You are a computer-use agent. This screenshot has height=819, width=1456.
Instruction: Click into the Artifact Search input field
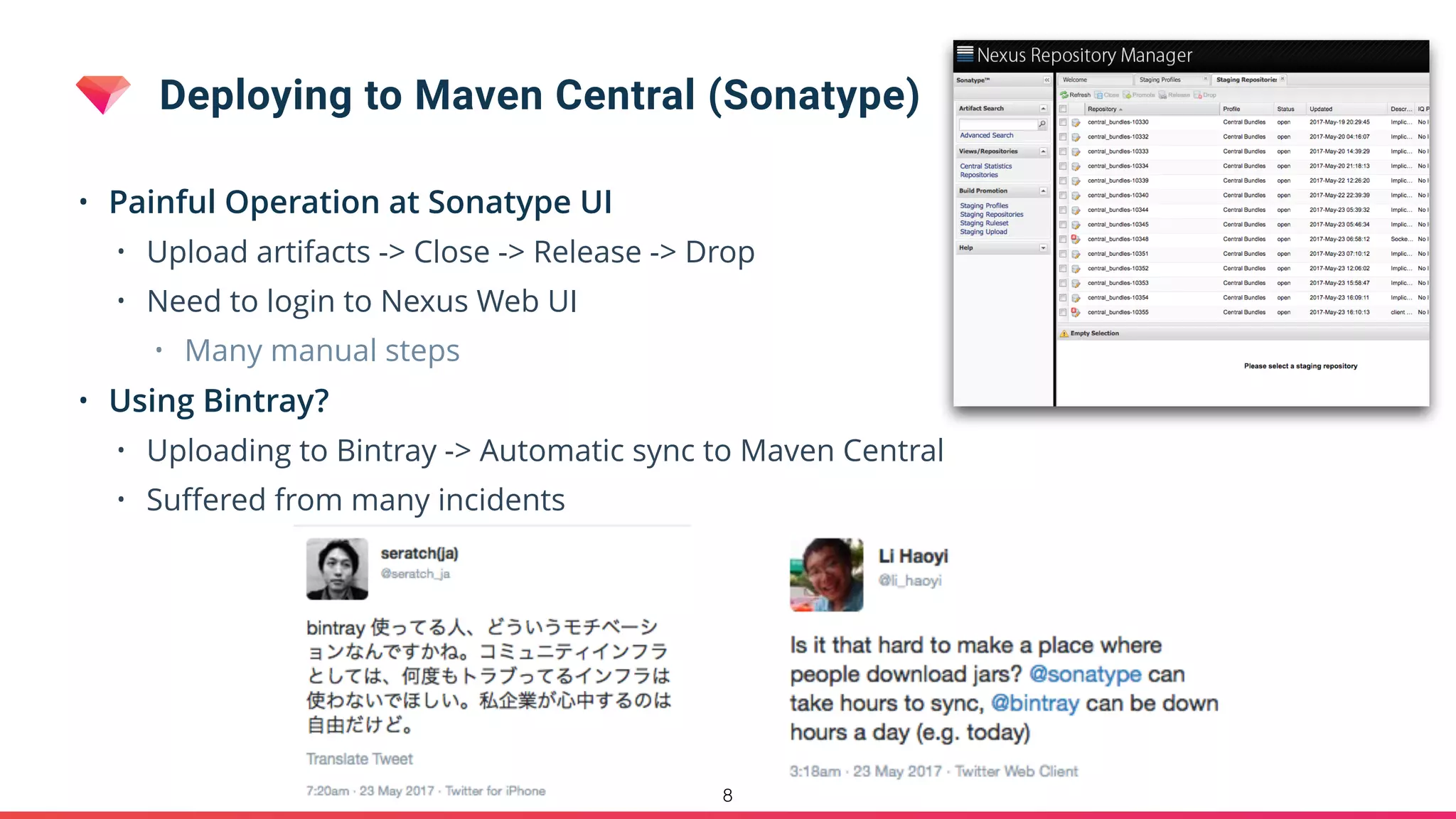tap(998, 124)
